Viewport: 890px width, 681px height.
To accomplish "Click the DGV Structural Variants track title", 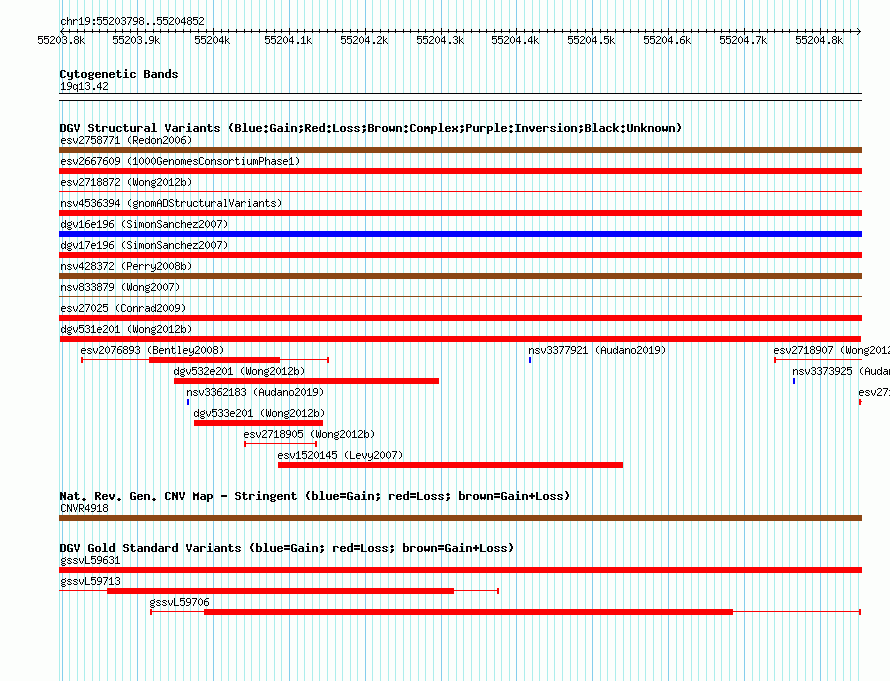I will pyautogui.click(x=371, y=128).
